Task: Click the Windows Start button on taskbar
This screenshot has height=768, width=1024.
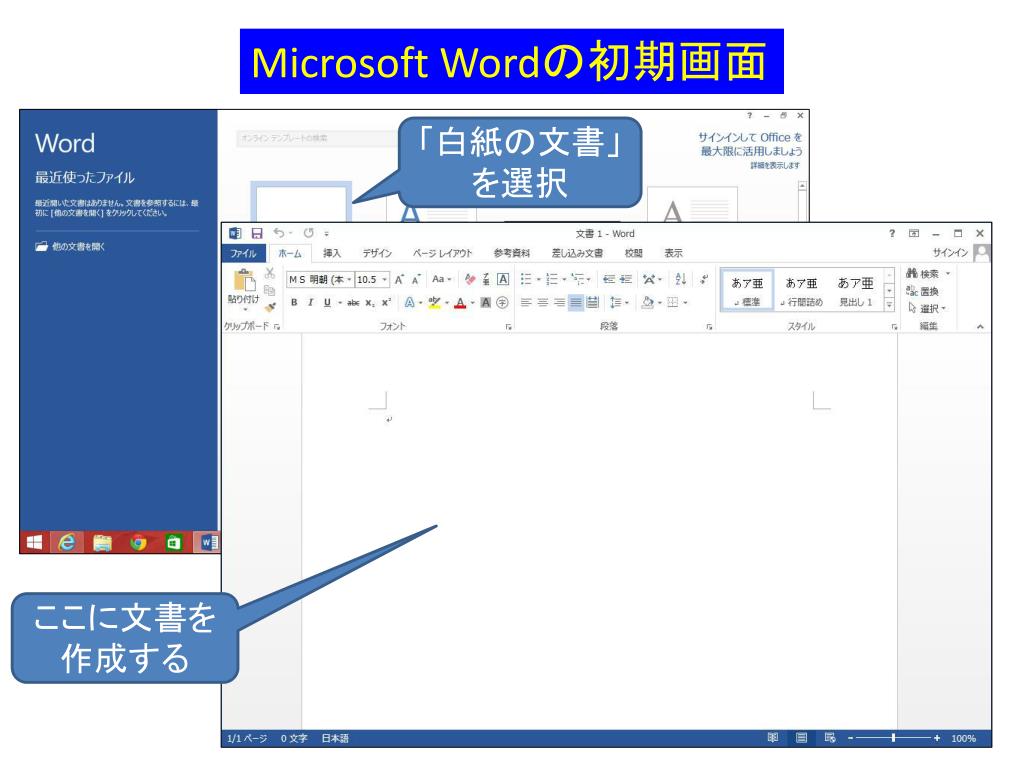Action: (x=34, y=542)
